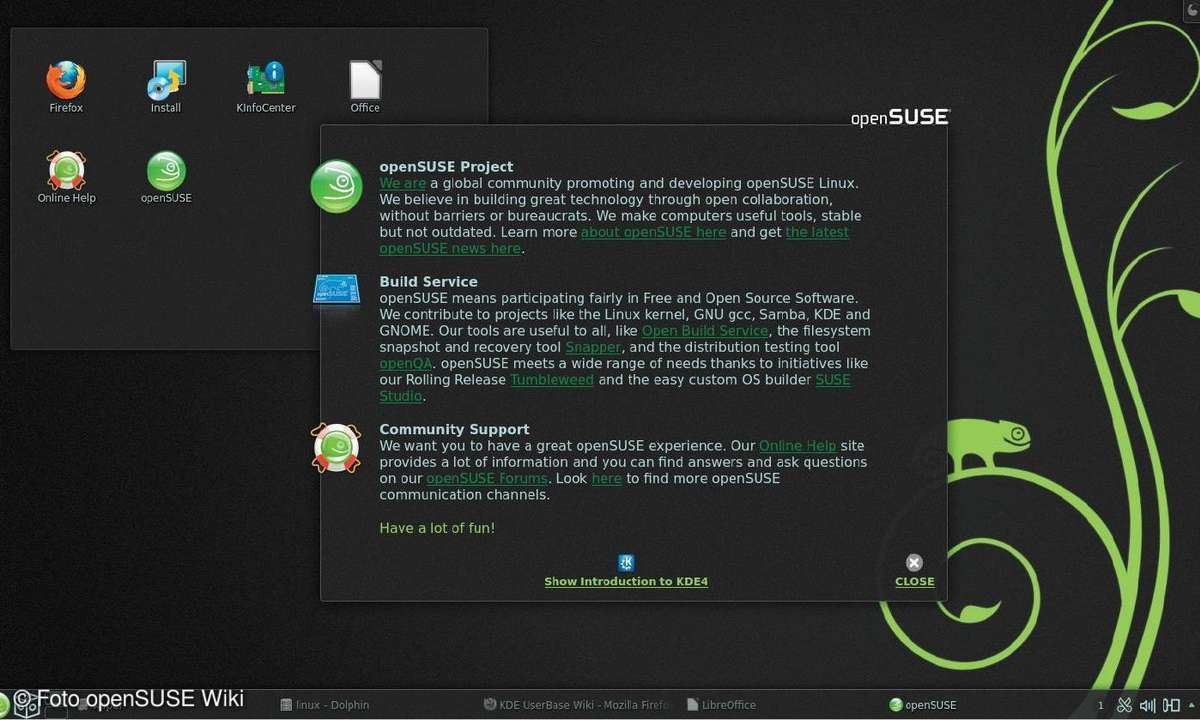Viewport: 1200px width, 720px height.
Task: Click the Community Support lifebuoy icon
Action: [336, 448]
